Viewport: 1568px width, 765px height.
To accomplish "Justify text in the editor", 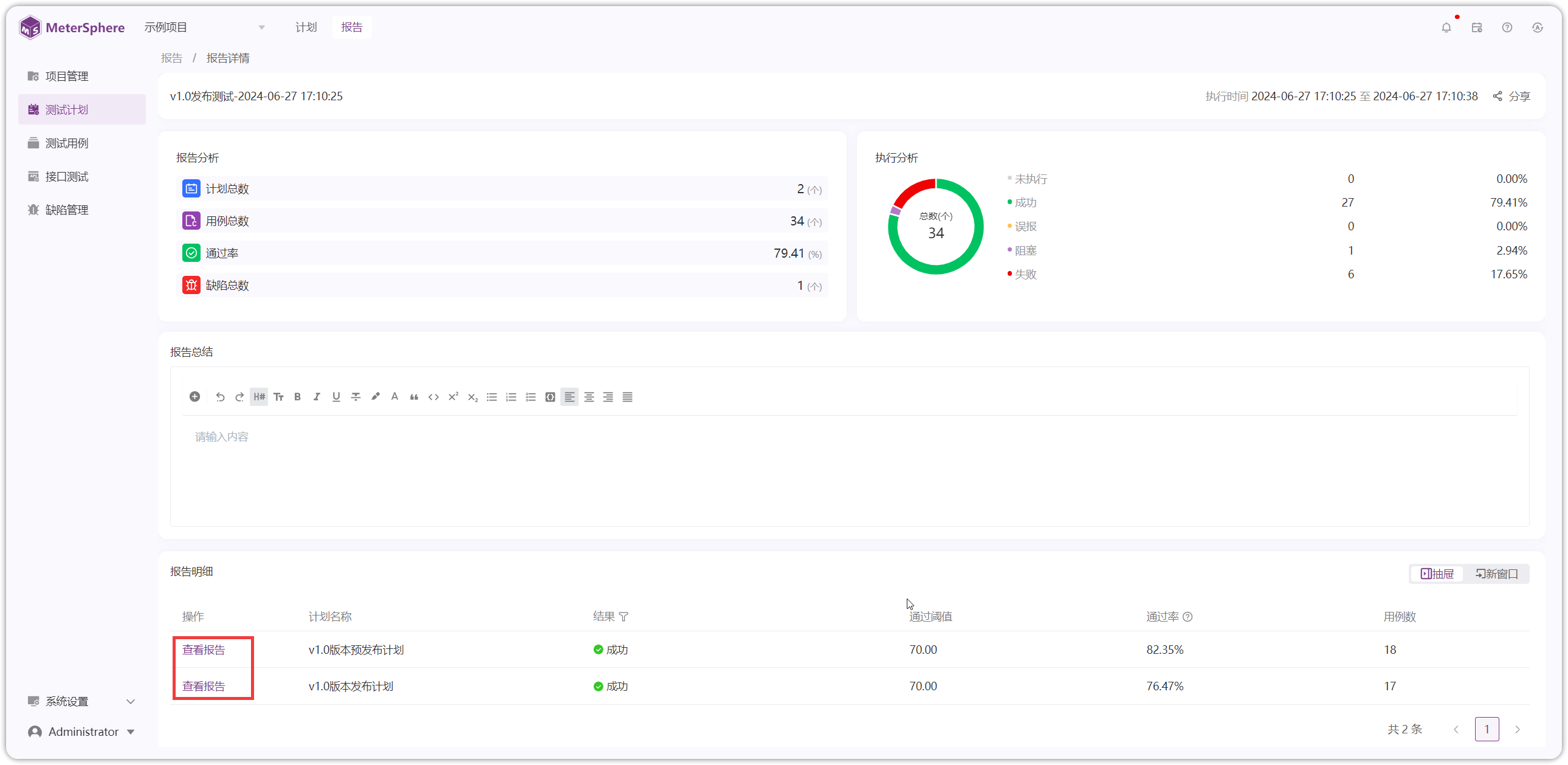I will point(628,397).
